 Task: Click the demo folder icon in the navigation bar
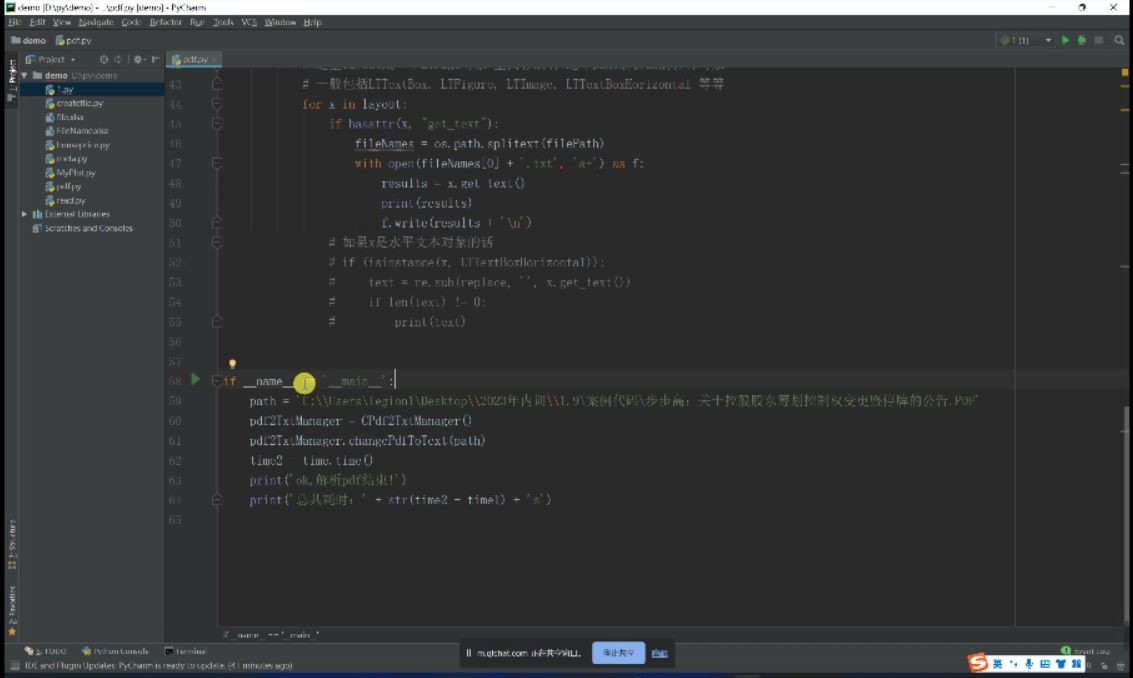[x=15, y=40]
